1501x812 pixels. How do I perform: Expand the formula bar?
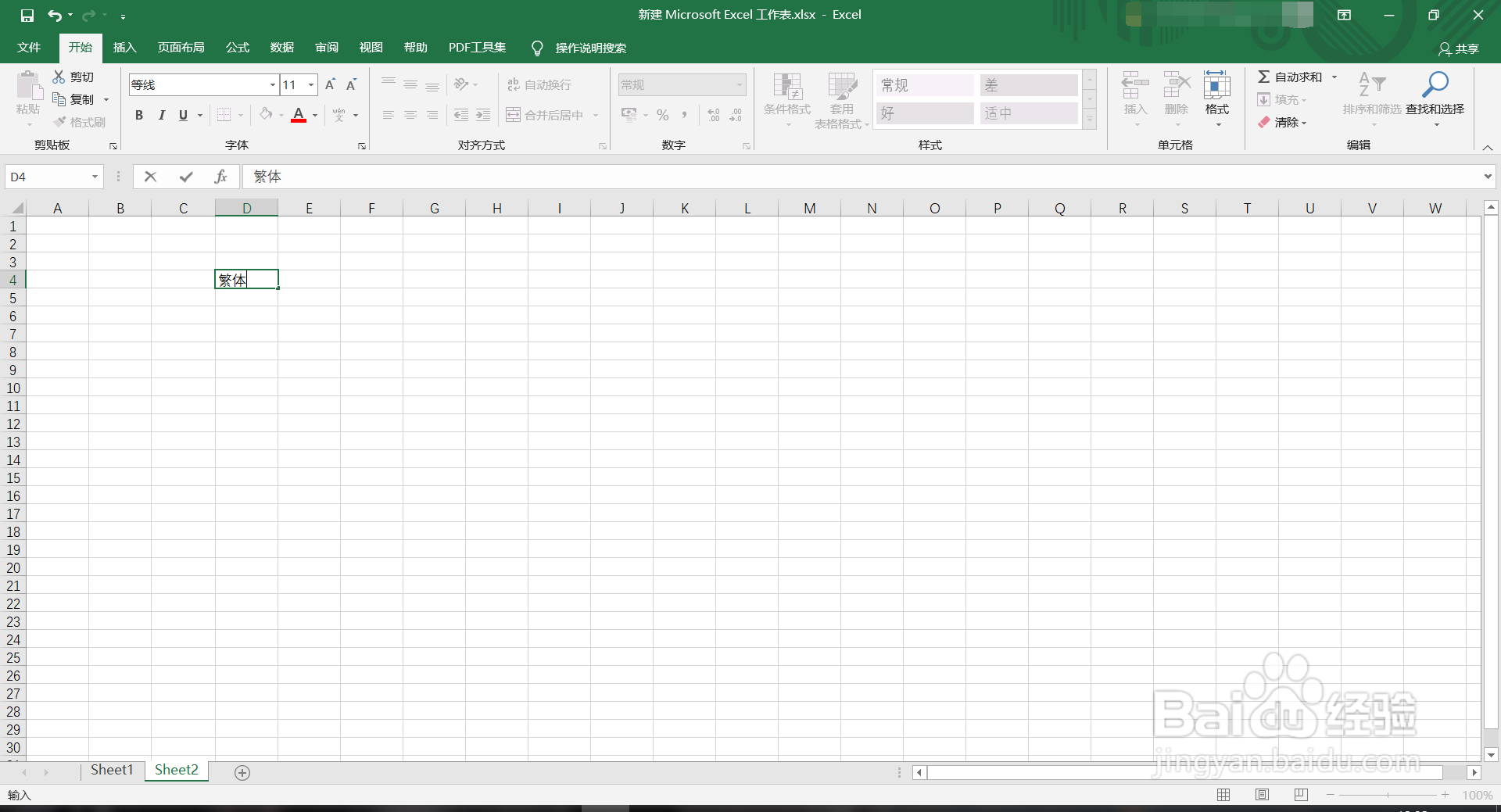pyautogui.click(x=1487, y=177)
